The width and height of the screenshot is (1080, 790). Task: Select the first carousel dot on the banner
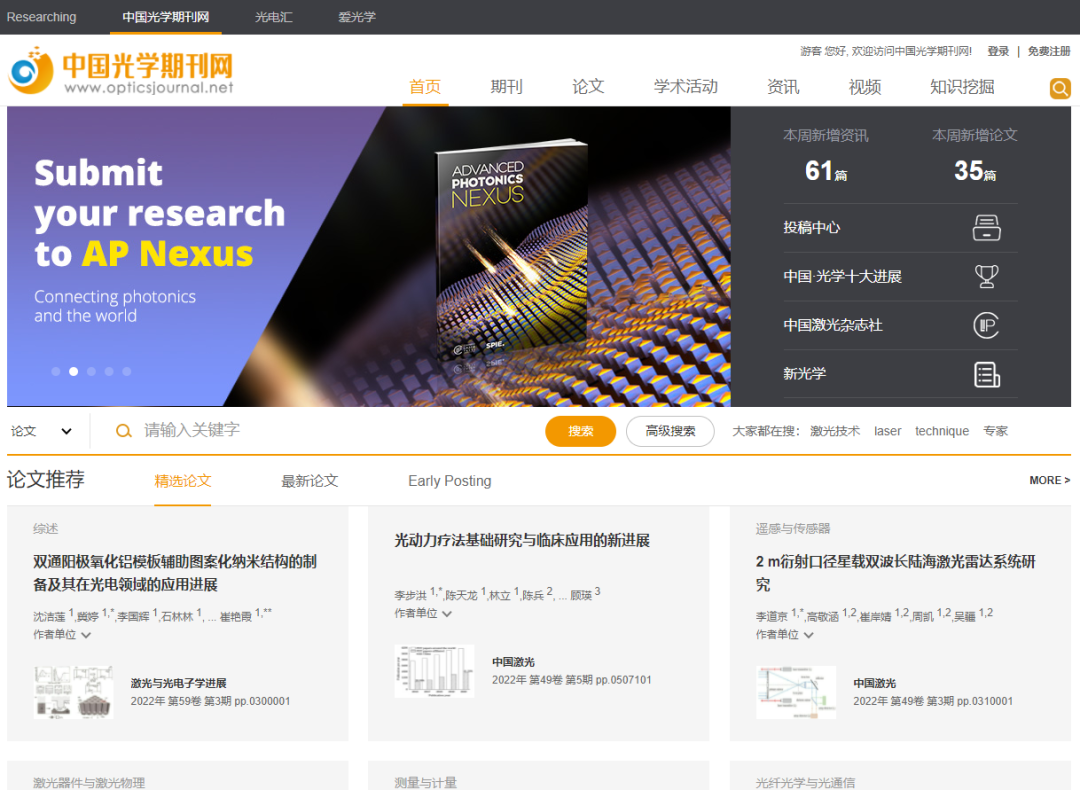[56, 371]
